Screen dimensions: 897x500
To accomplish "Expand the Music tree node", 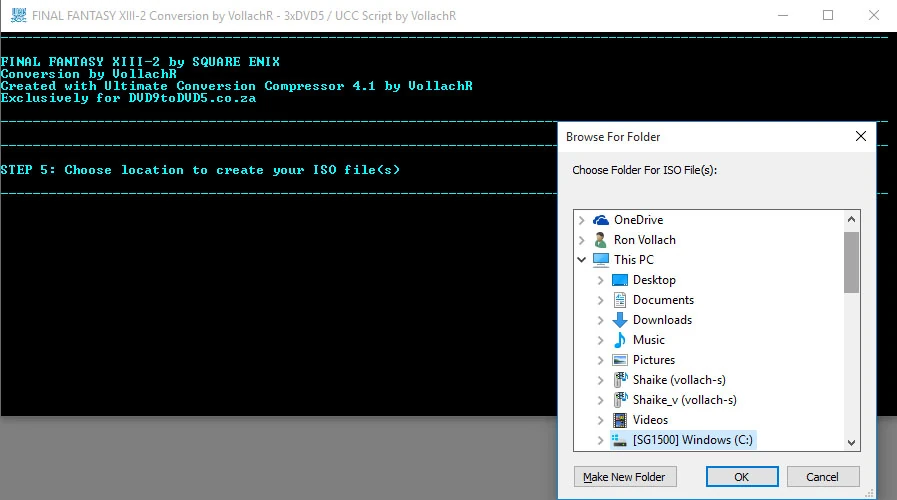I will coord(600,340).
